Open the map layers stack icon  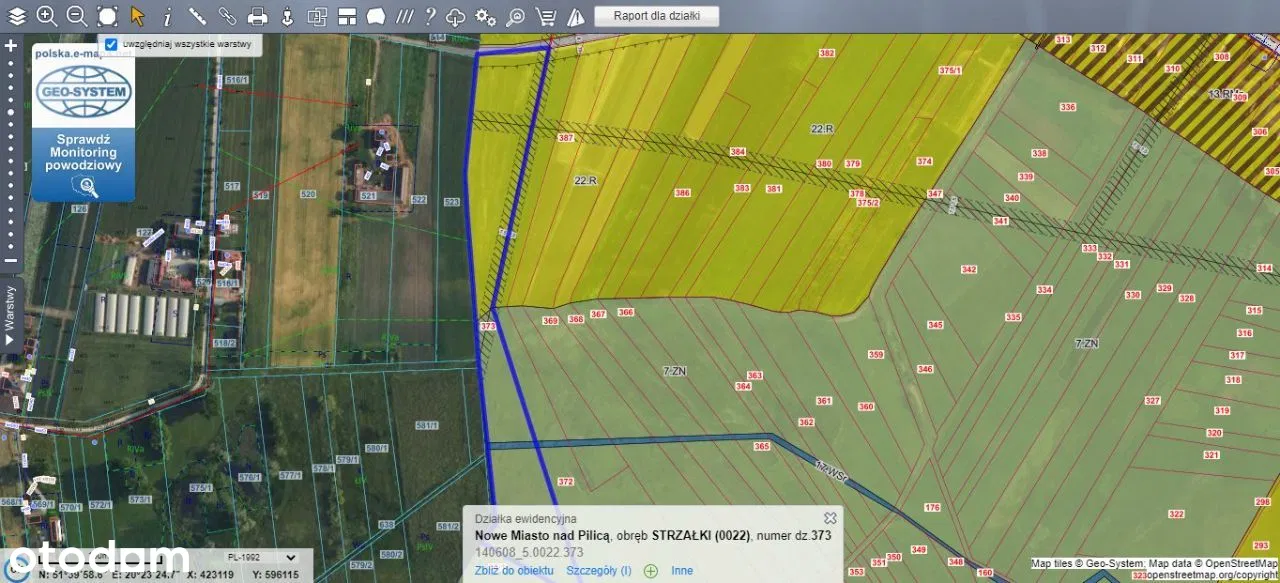pyautogui.click(x=17, y=16)
